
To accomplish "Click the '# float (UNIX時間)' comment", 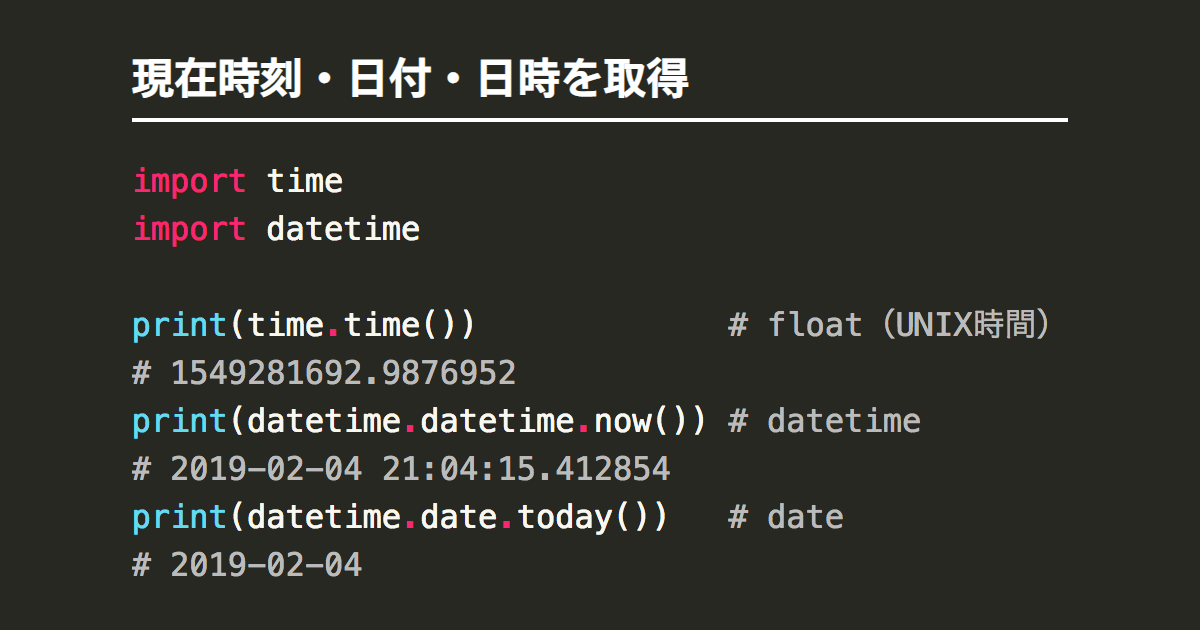I will tap(890, 325).
